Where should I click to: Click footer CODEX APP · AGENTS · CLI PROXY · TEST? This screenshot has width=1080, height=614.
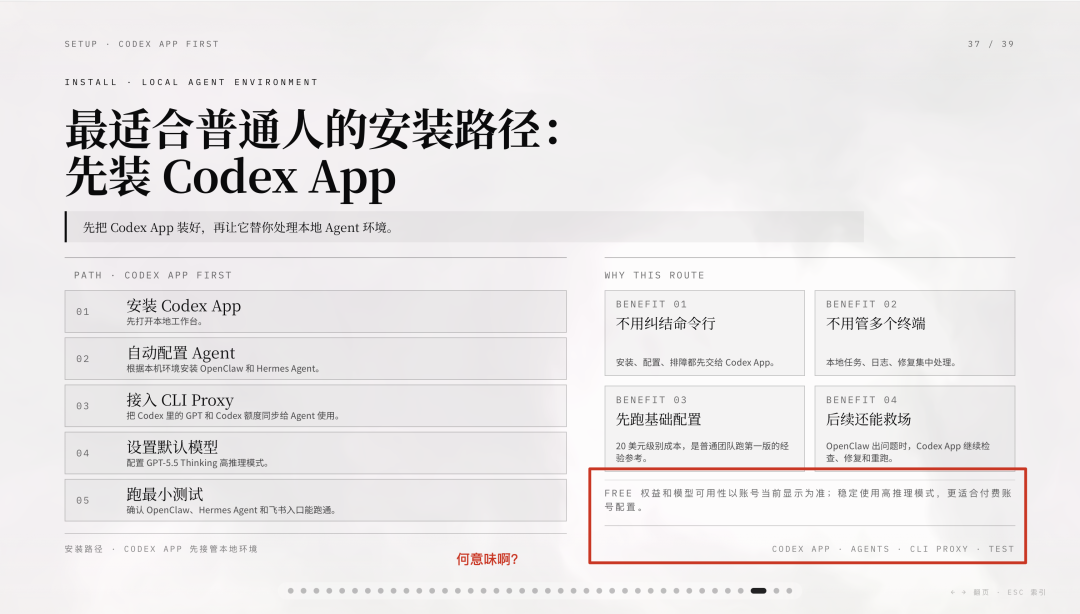click(893, 549)
